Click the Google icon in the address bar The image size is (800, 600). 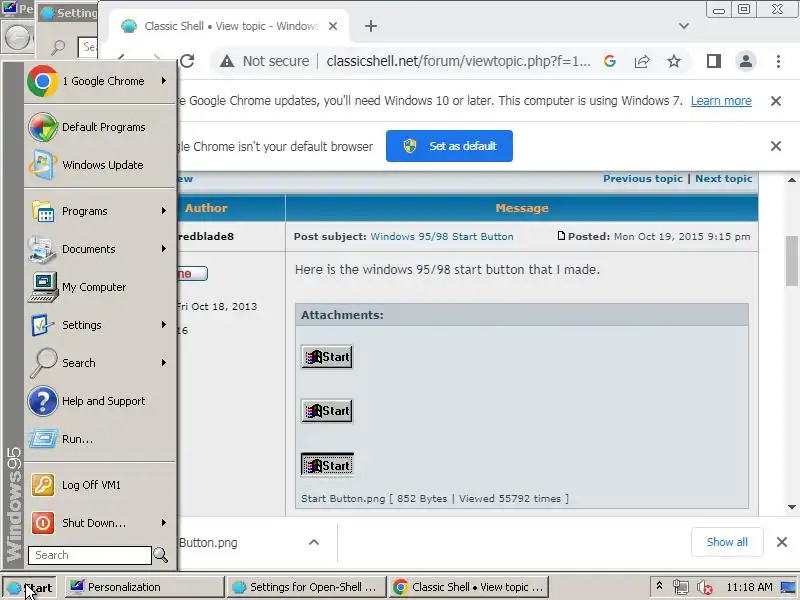(x=610, y=61)
